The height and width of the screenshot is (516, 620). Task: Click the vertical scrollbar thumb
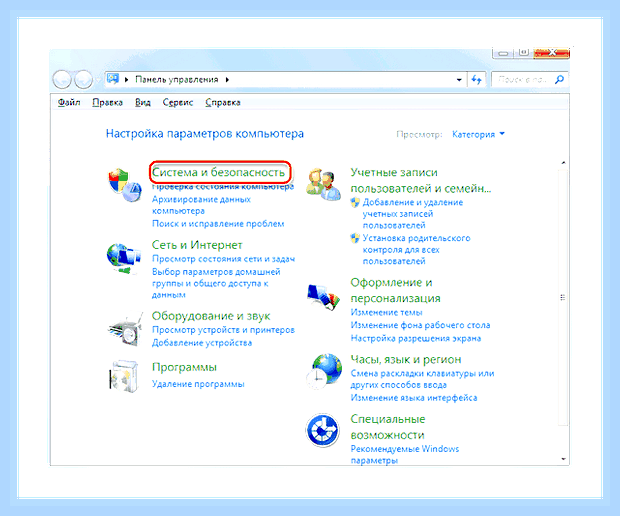pyautogui.click(x=563, y=297)
